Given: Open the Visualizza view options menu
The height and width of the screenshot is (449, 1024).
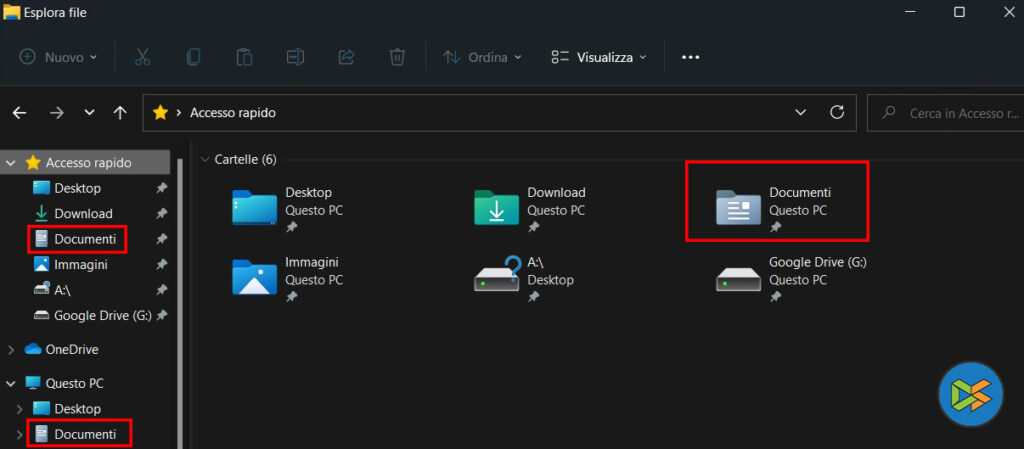Looking at the screenshot, I should (599, 57).
